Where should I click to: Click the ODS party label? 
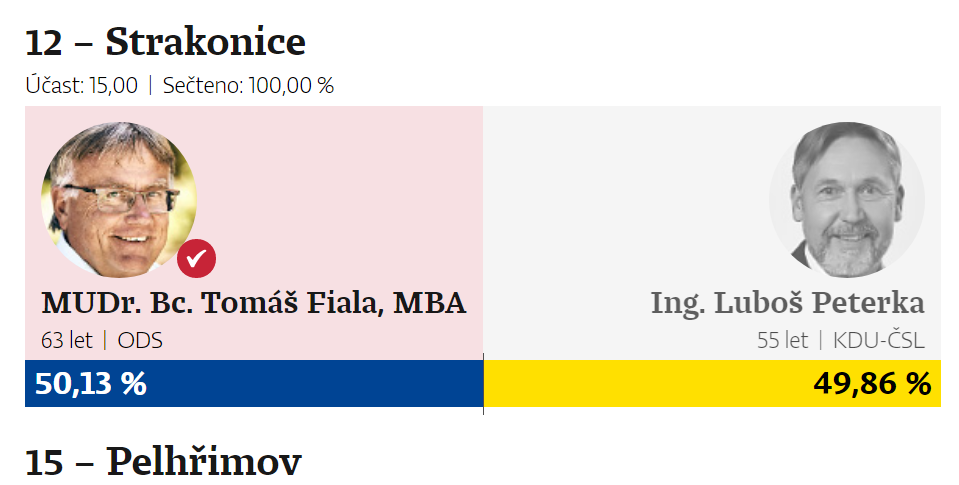pos(140,340)
